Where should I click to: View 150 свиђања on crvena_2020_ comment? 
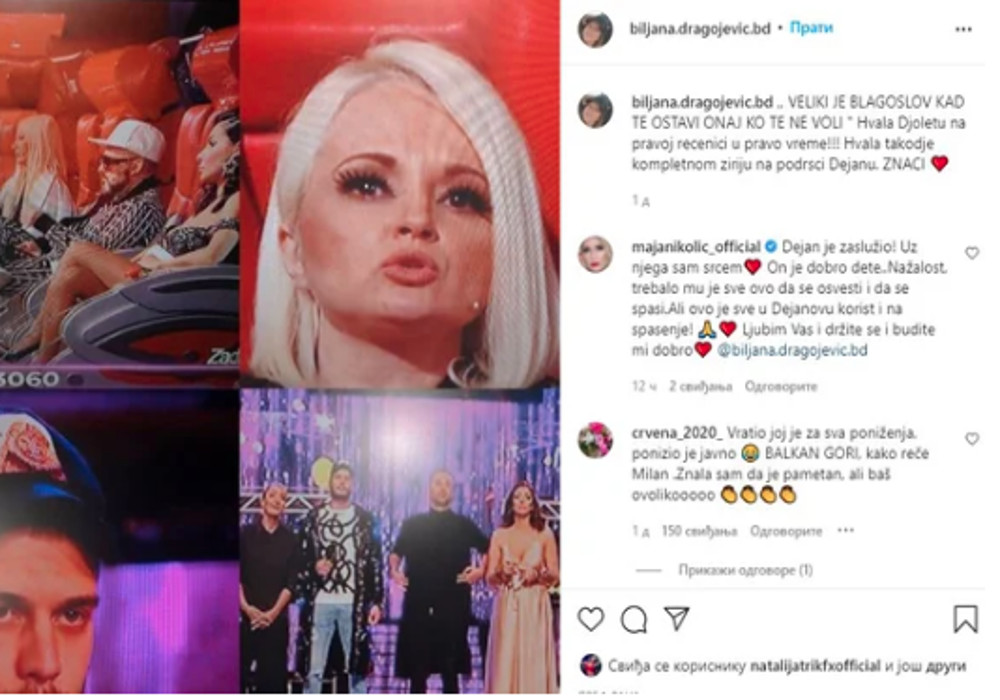699,531
